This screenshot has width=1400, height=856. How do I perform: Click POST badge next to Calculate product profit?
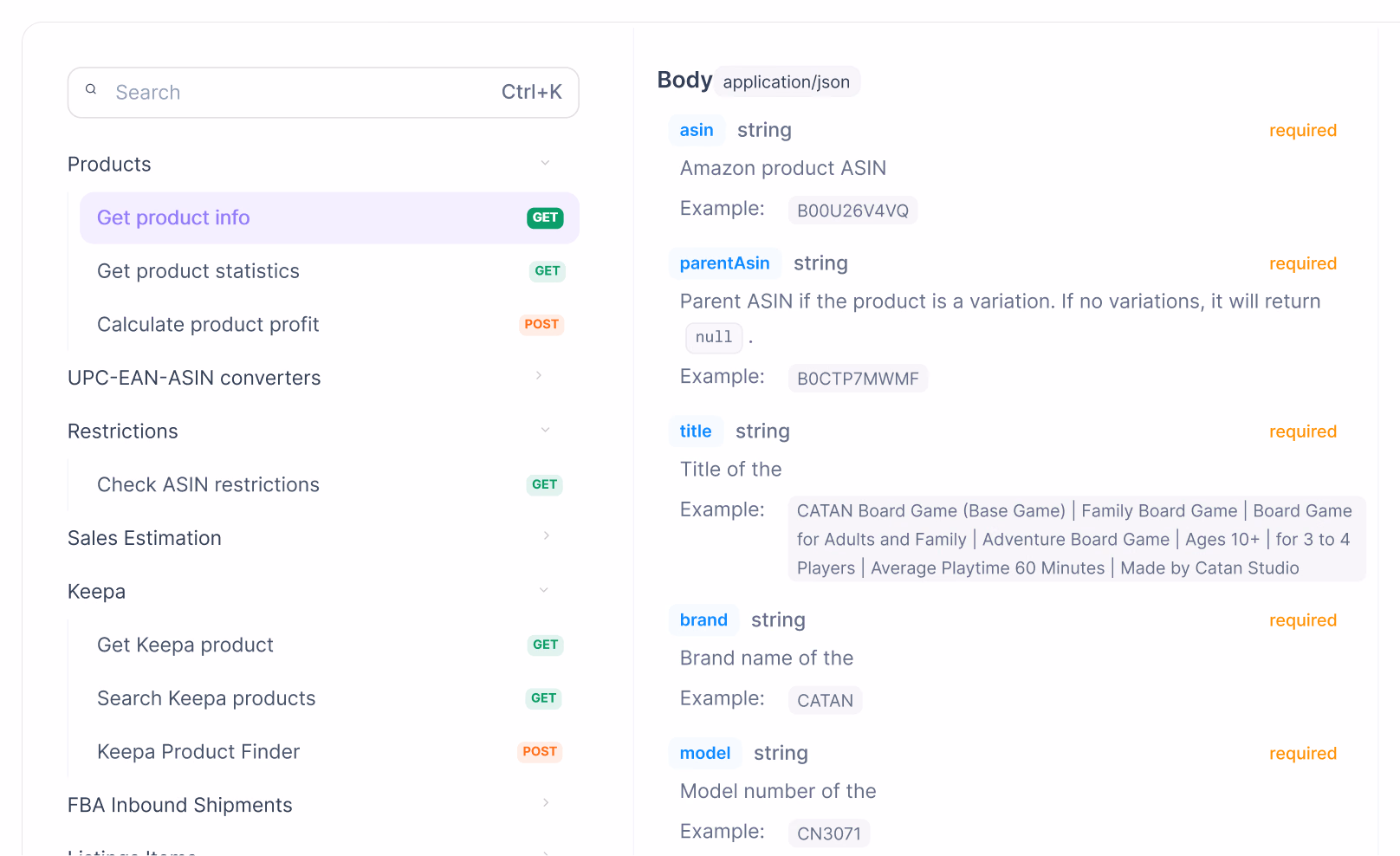[541, 325]
